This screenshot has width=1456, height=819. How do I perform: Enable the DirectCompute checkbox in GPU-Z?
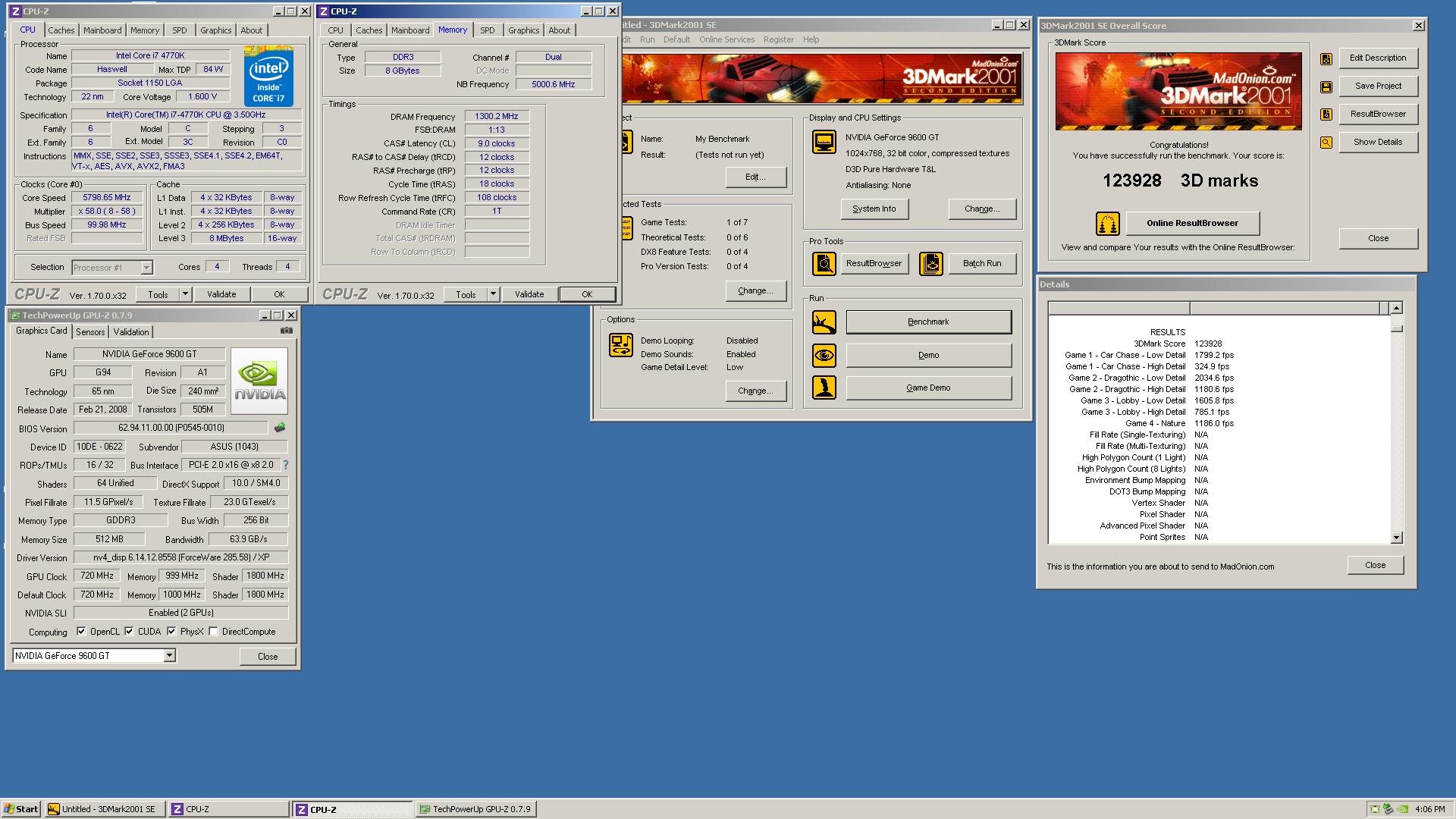pos(214,631)
